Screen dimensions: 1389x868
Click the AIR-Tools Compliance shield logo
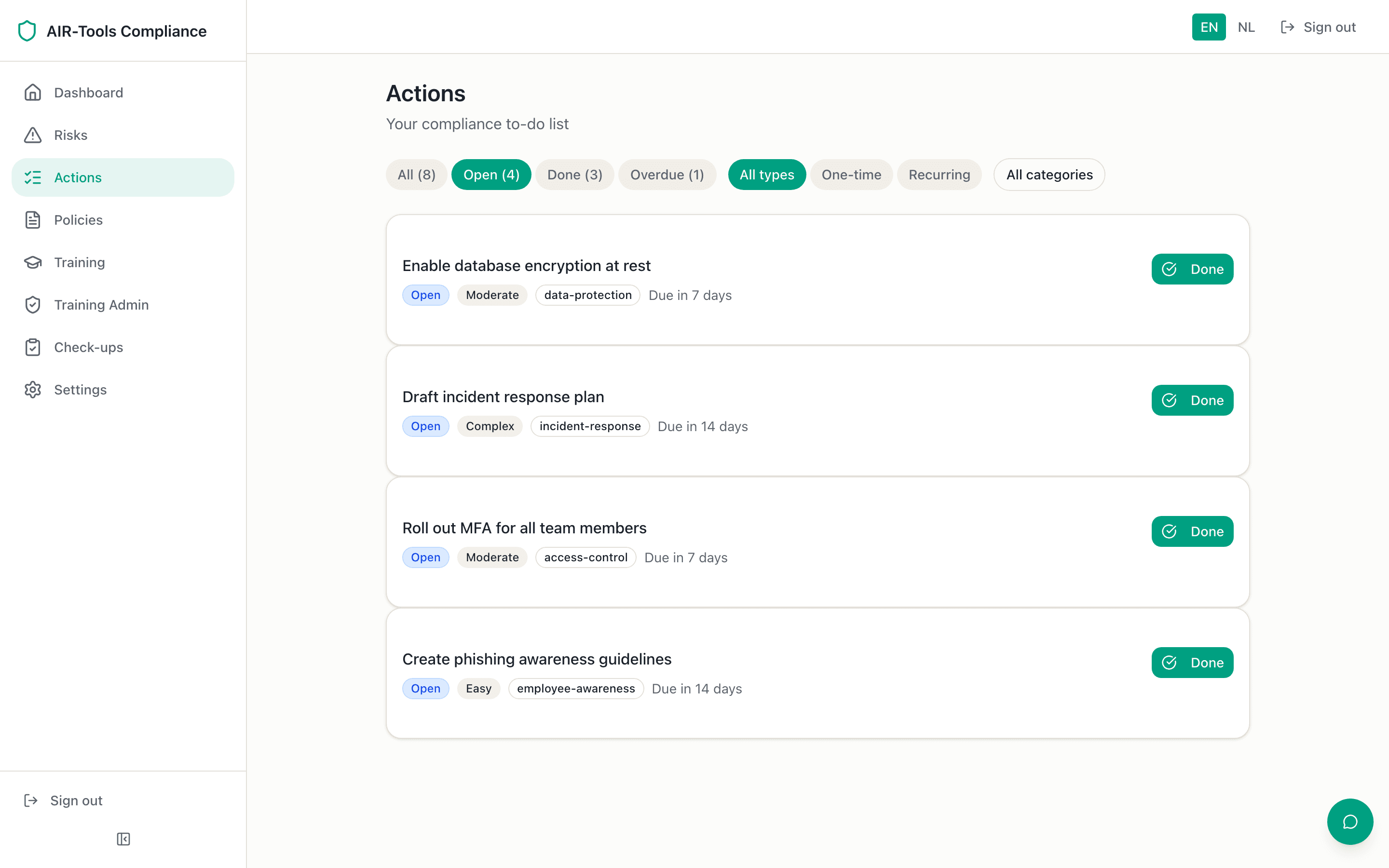(27, 31)
